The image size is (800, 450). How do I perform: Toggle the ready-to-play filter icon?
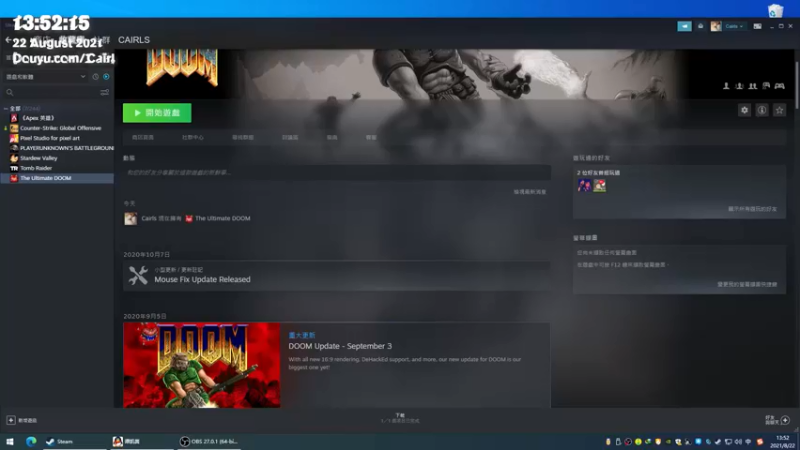(106, 77)
